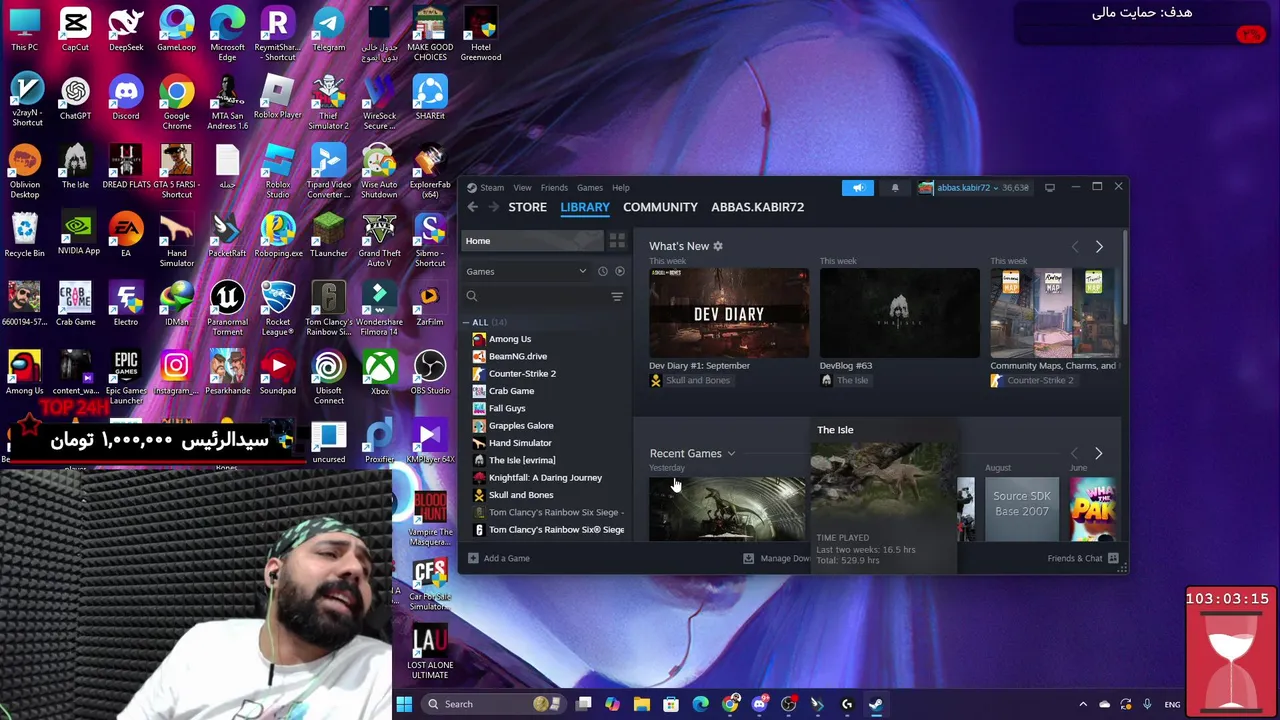Viewport: 1280px width, 720px height.
Task: Click Add a Game button
Action: [499, 558]
